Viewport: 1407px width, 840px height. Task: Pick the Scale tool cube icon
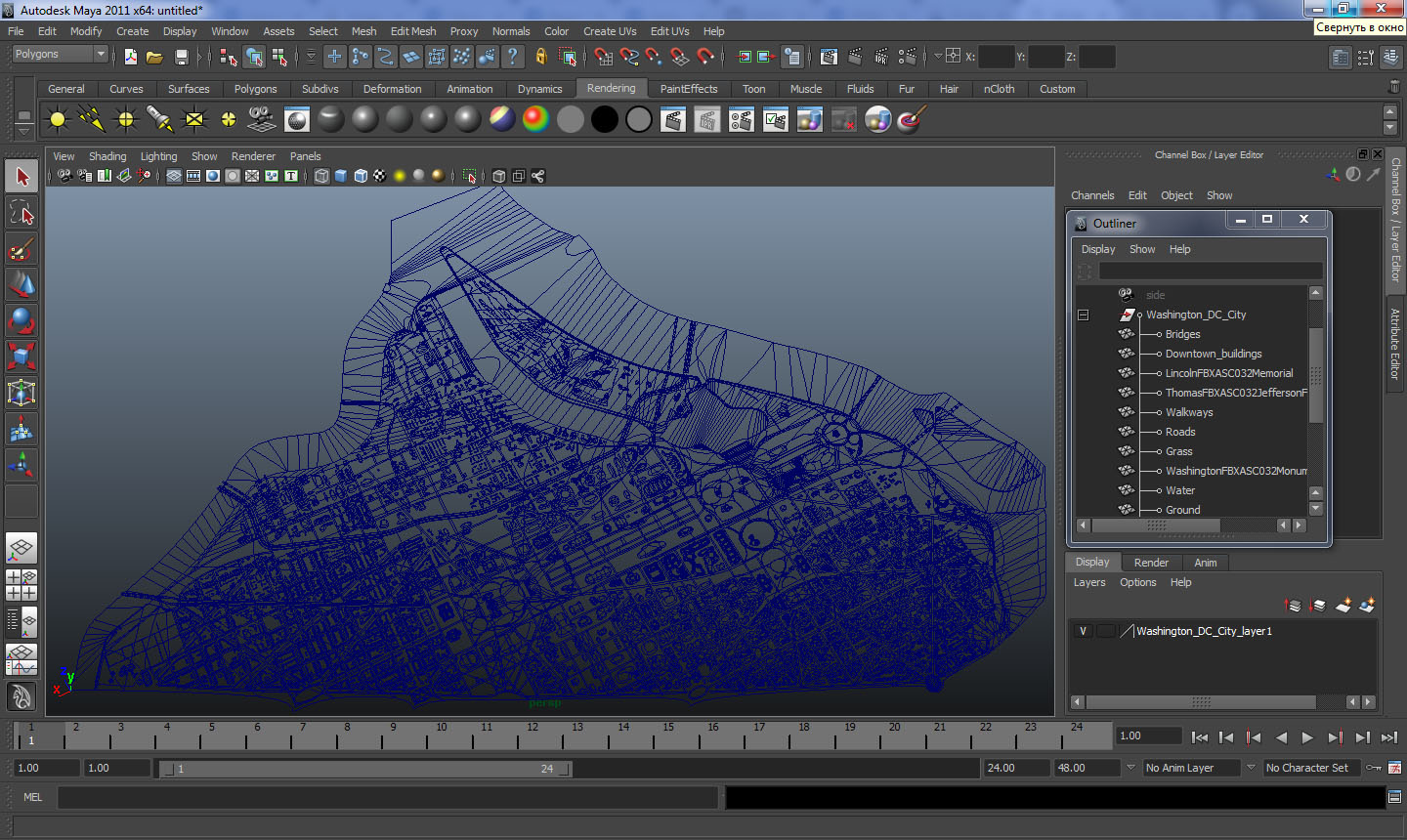pyautogui.click(x=21, y=356)
